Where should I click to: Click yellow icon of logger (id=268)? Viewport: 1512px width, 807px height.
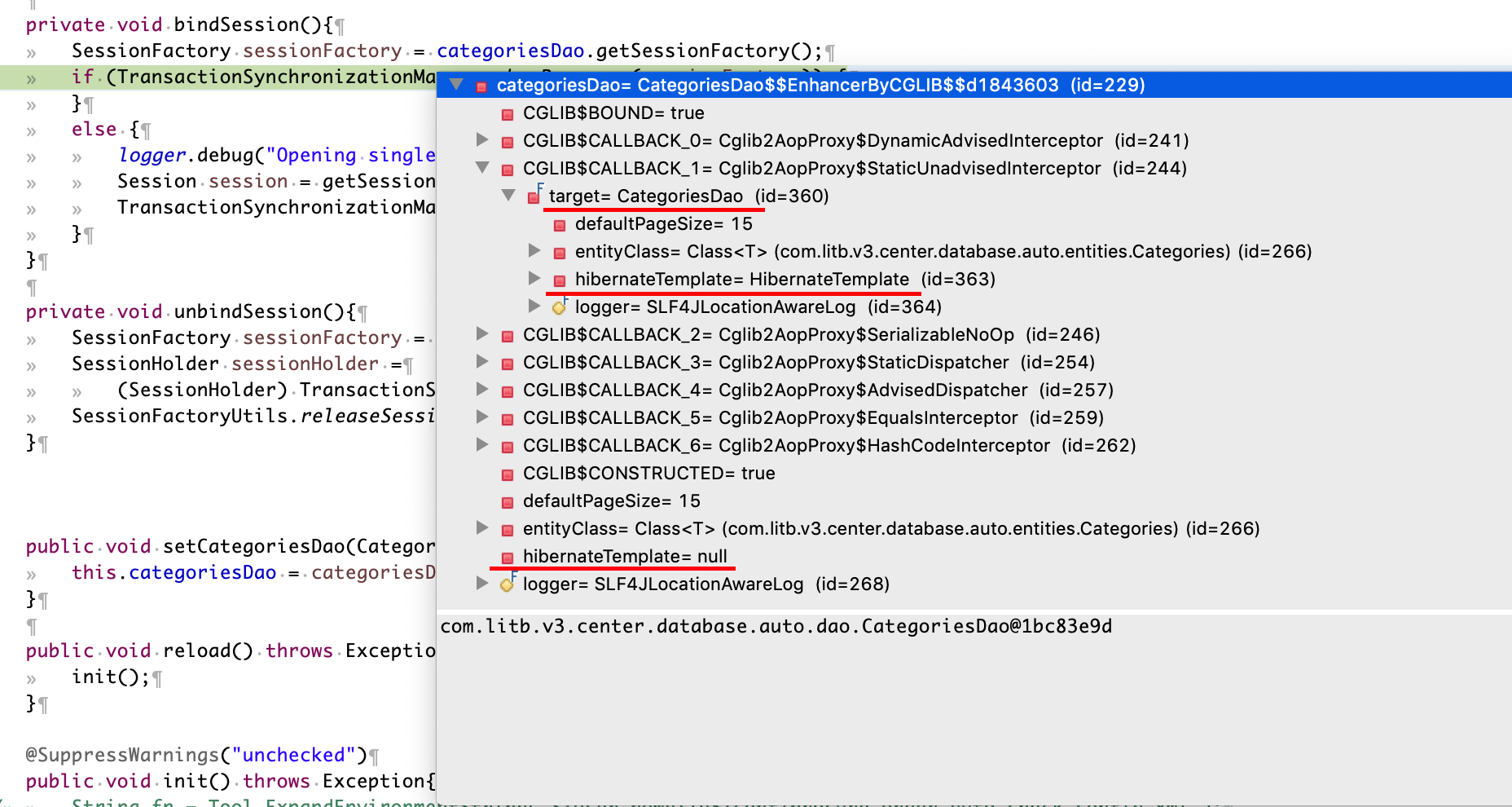click(508, 584)
